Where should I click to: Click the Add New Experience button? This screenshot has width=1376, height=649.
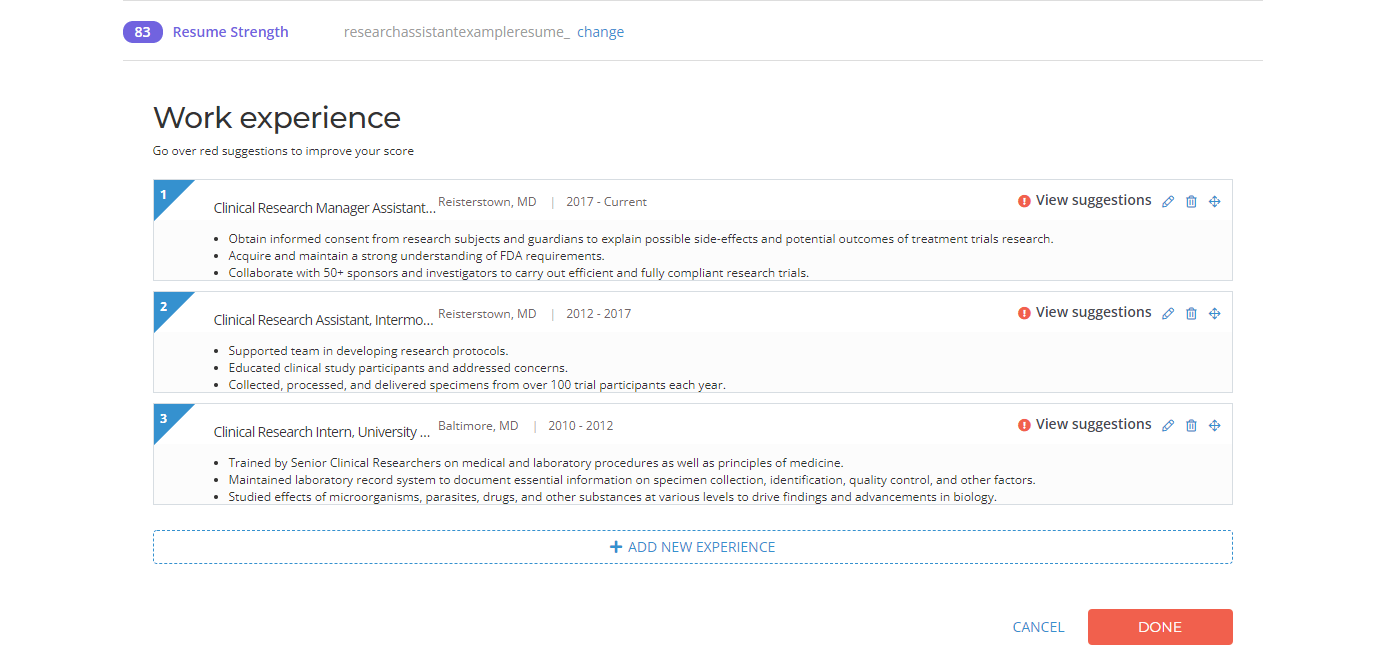[692, 547]
